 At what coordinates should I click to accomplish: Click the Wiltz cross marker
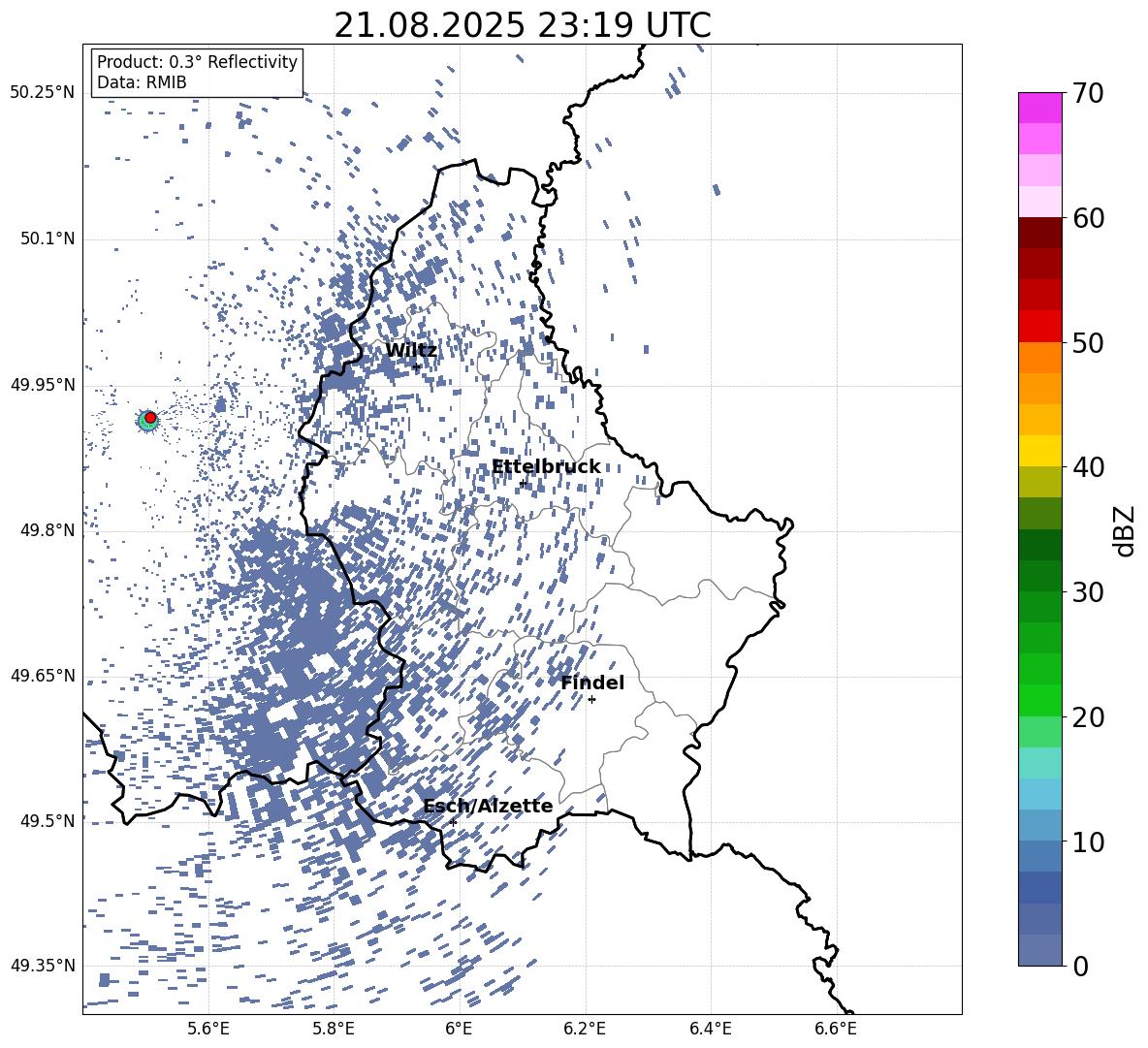coord(416,366)
